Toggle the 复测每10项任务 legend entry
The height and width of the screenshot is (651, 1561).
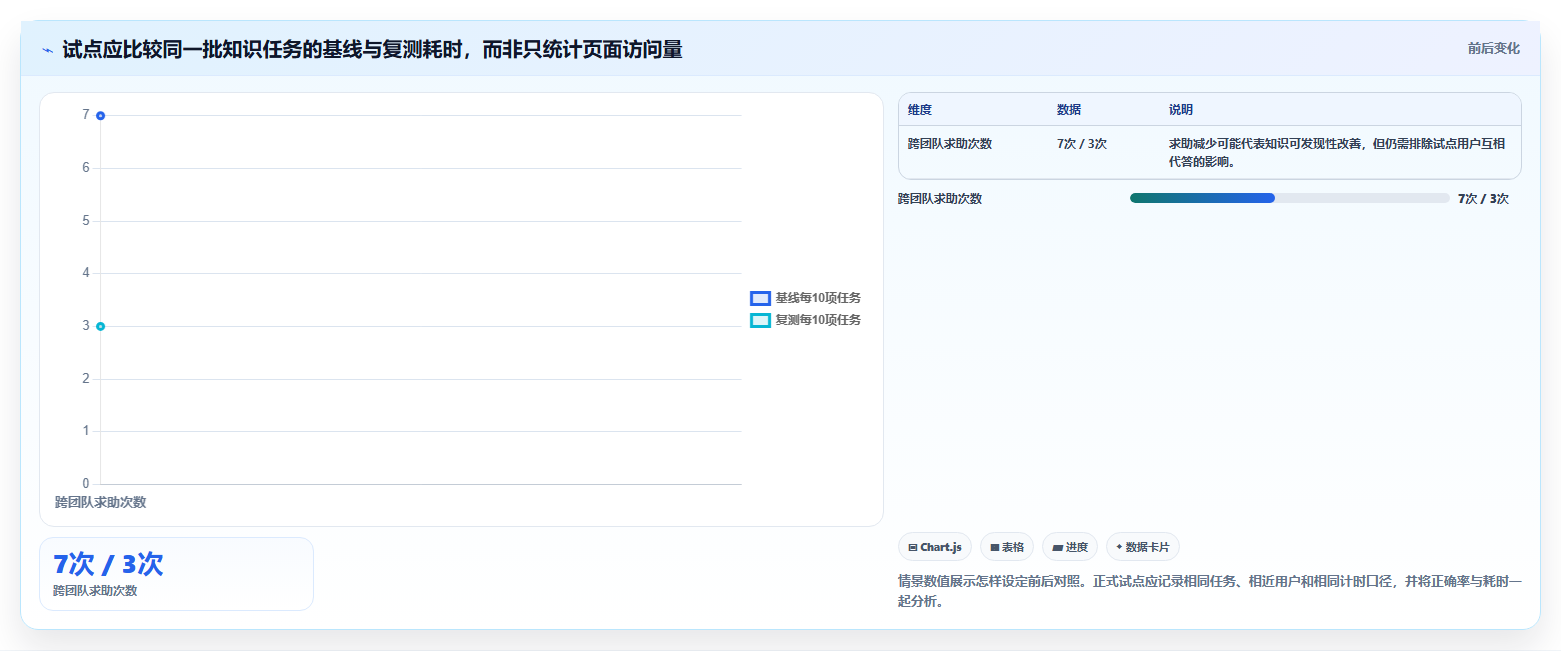pyautogui.click(x=806, y=320)
